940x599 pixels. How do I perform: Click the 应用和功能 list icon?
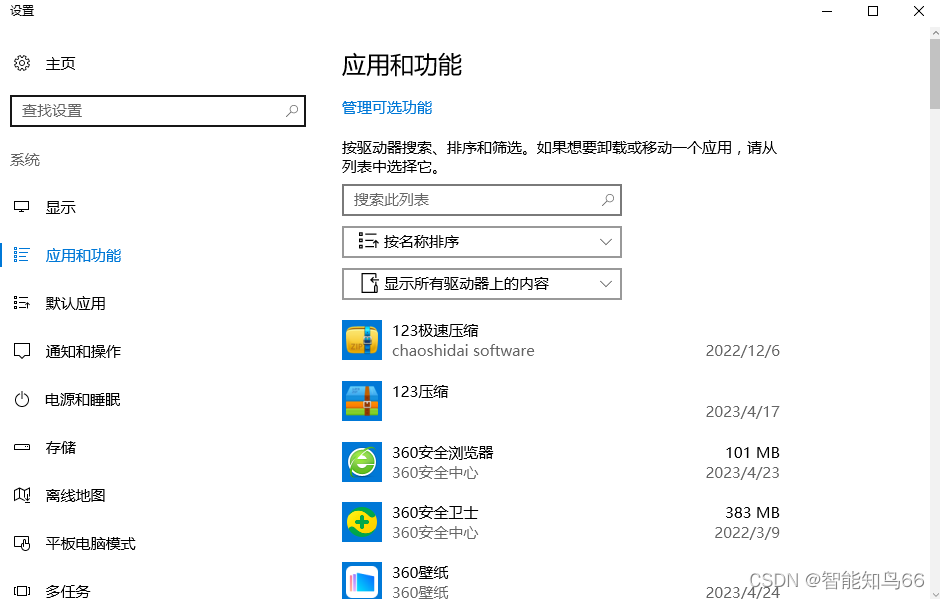[22, 255]
